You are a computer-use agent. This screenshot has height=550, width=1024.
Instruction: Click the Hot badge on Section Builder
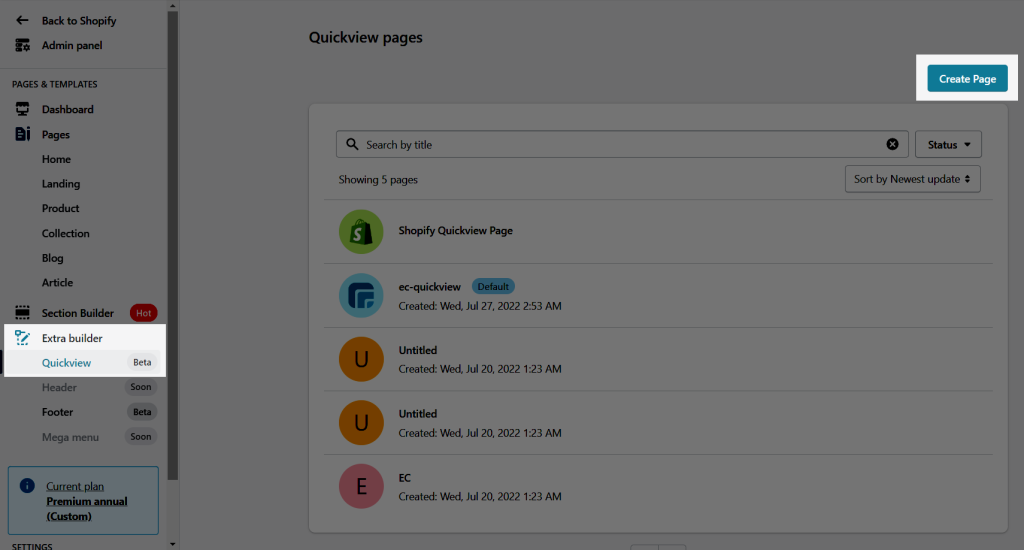tap(143, 313)
